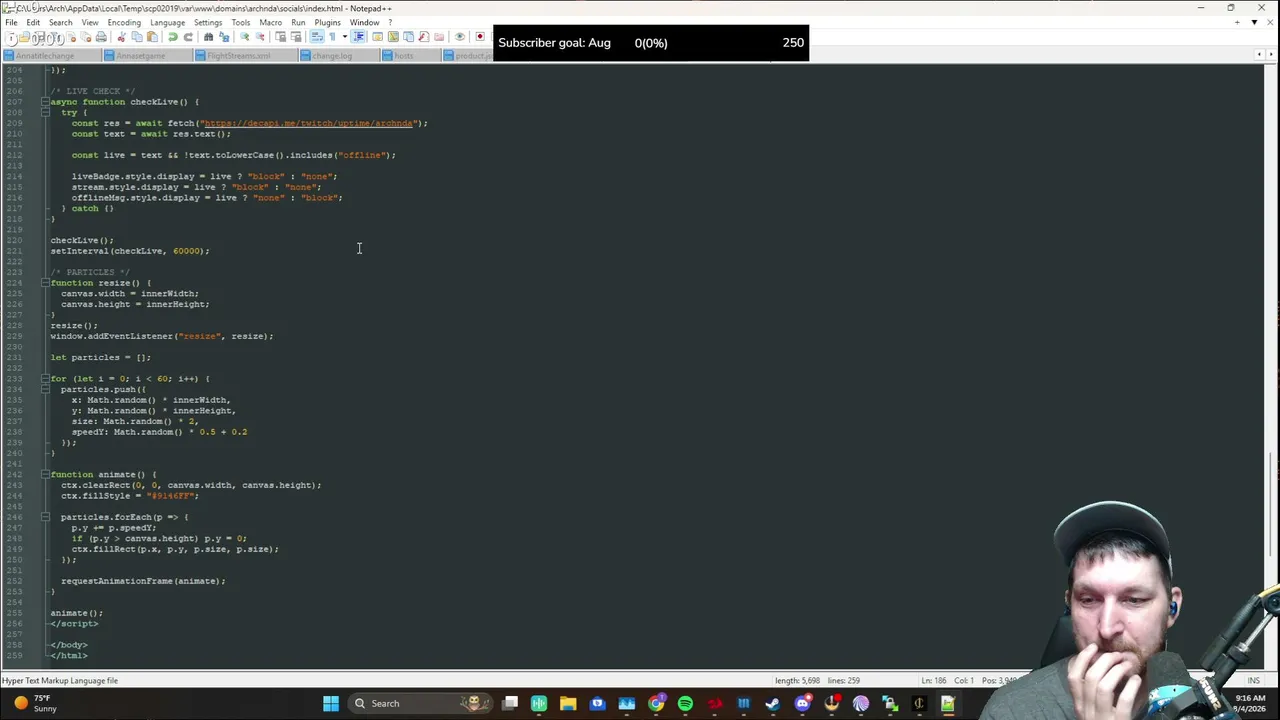Open Find with the binoculars icon
Image resolution: width=1280 pixels, height=720 pixels.
click(208, 38)
